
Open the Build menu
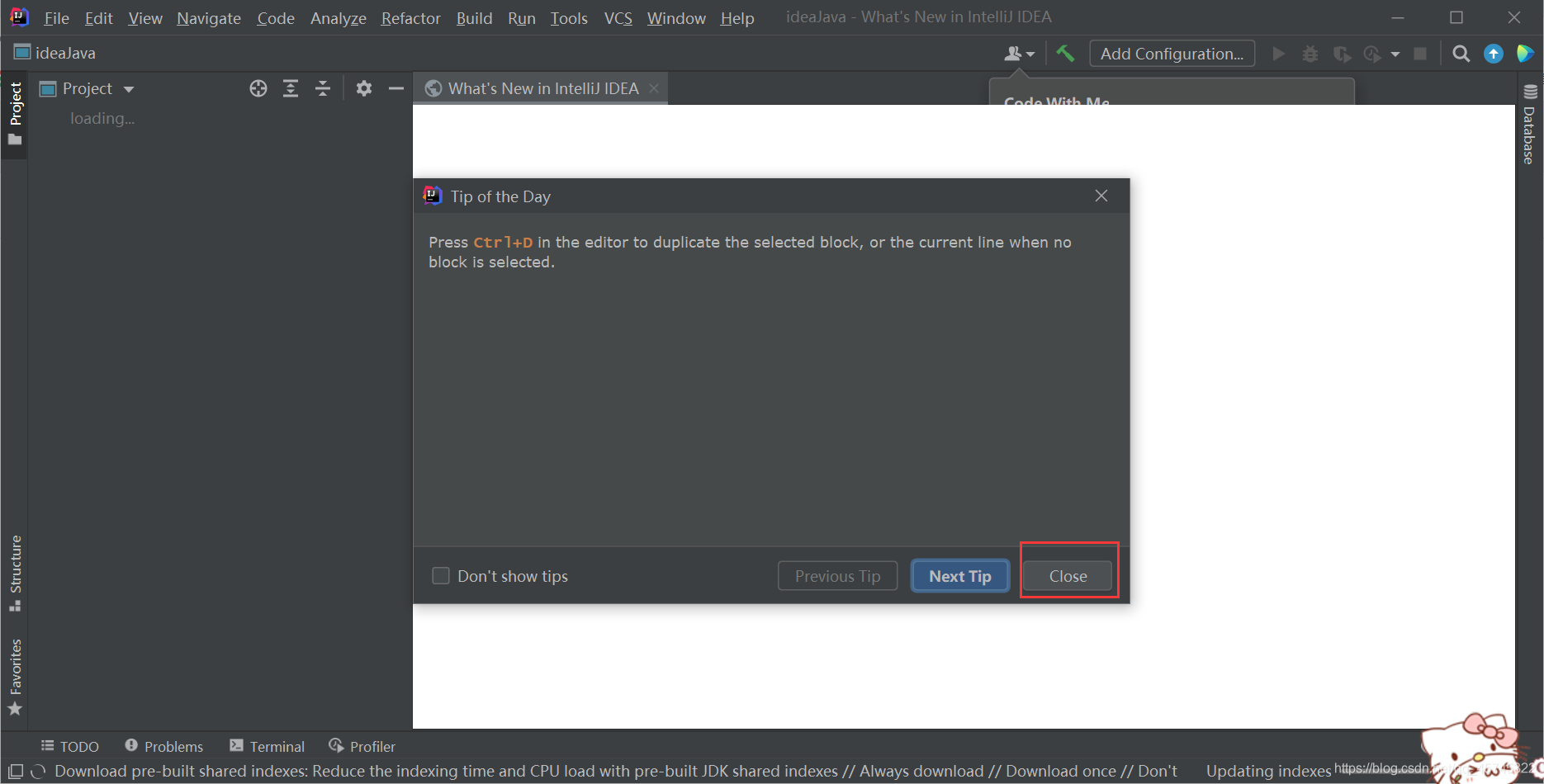474,18
